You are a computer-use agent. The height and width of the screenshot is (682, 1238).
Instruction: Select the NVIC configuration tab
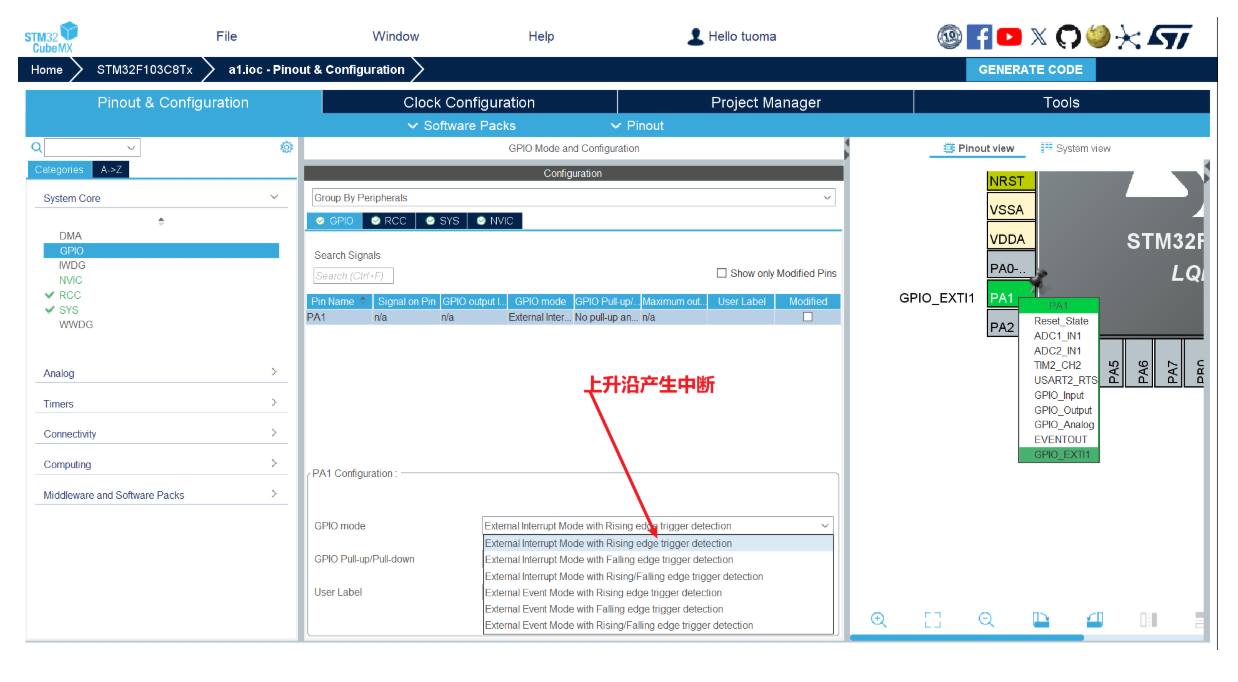(495, 221)
